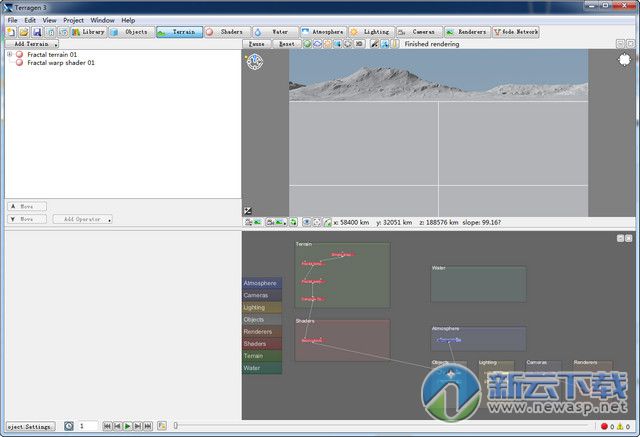This screenshot has height=437, width=640.
Task: Click the paint brush icon in preview toolbar
Action: (x=374, y=44)
